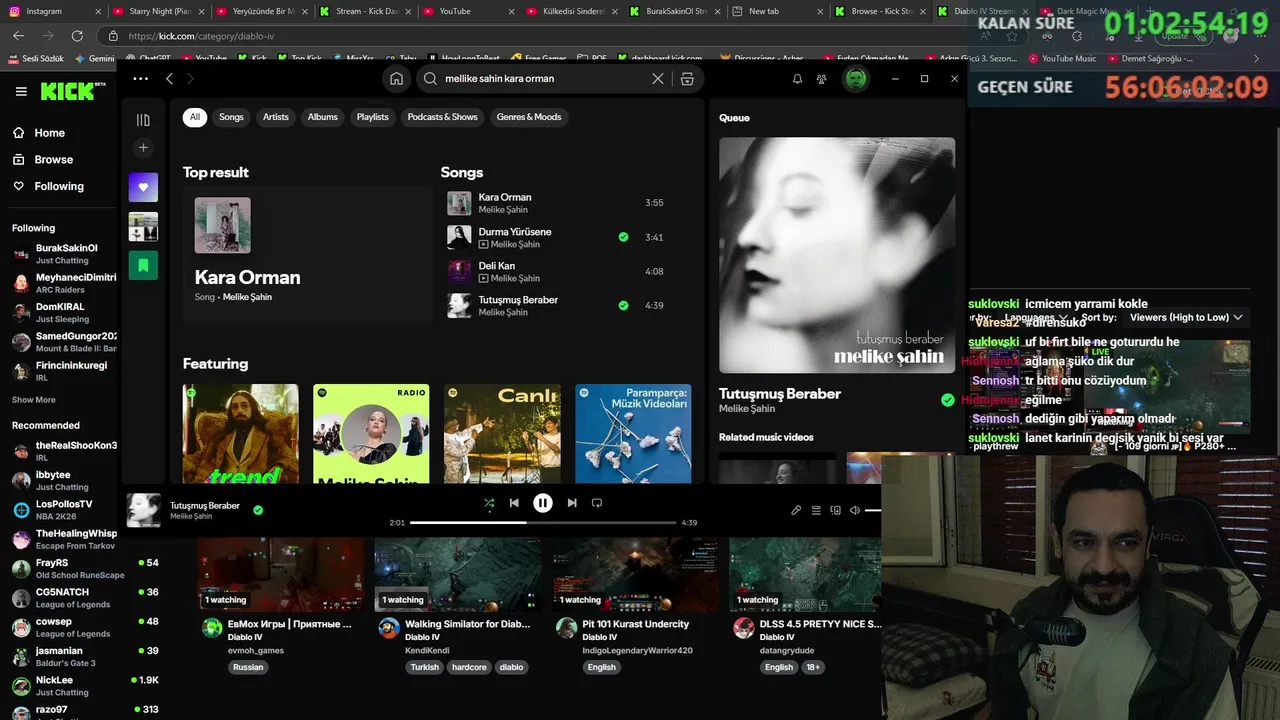
Task: Select the Albums filter chip
Action: [323, 117]
